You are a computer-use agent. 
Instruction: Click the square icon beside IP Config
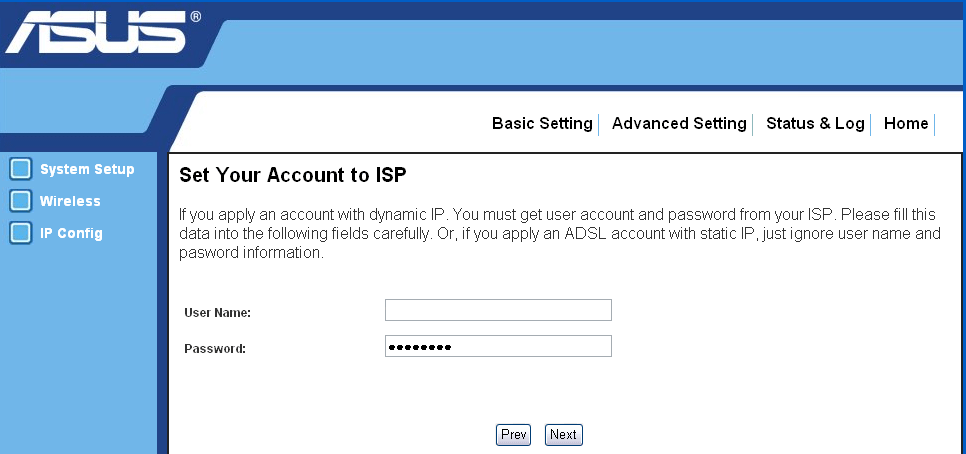pos(20,233)
